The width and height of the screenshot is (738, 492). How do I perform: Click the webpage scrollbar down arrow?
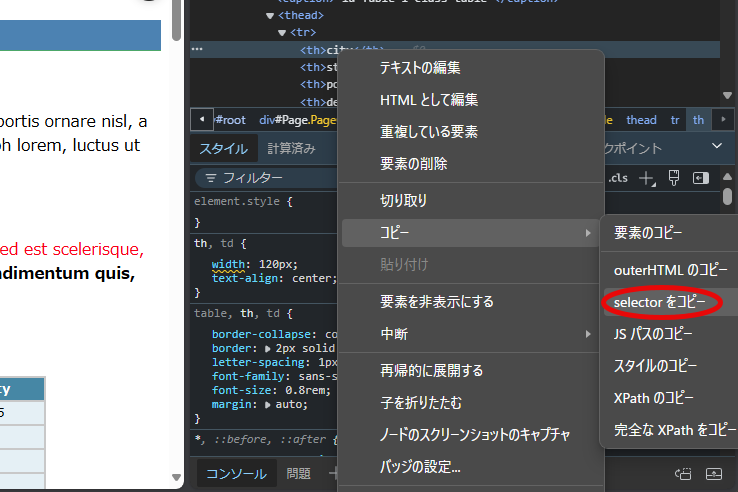(176, 477)
